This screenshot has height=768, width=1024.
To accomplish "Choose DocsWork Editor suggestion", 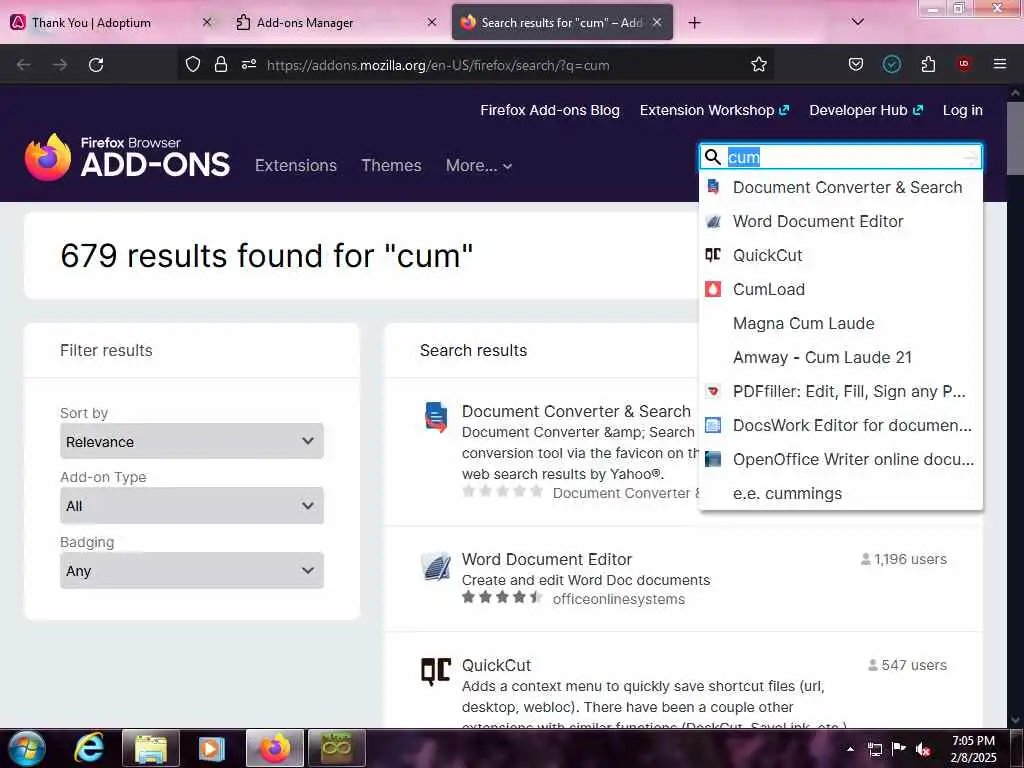I will [x=840, y=425].
